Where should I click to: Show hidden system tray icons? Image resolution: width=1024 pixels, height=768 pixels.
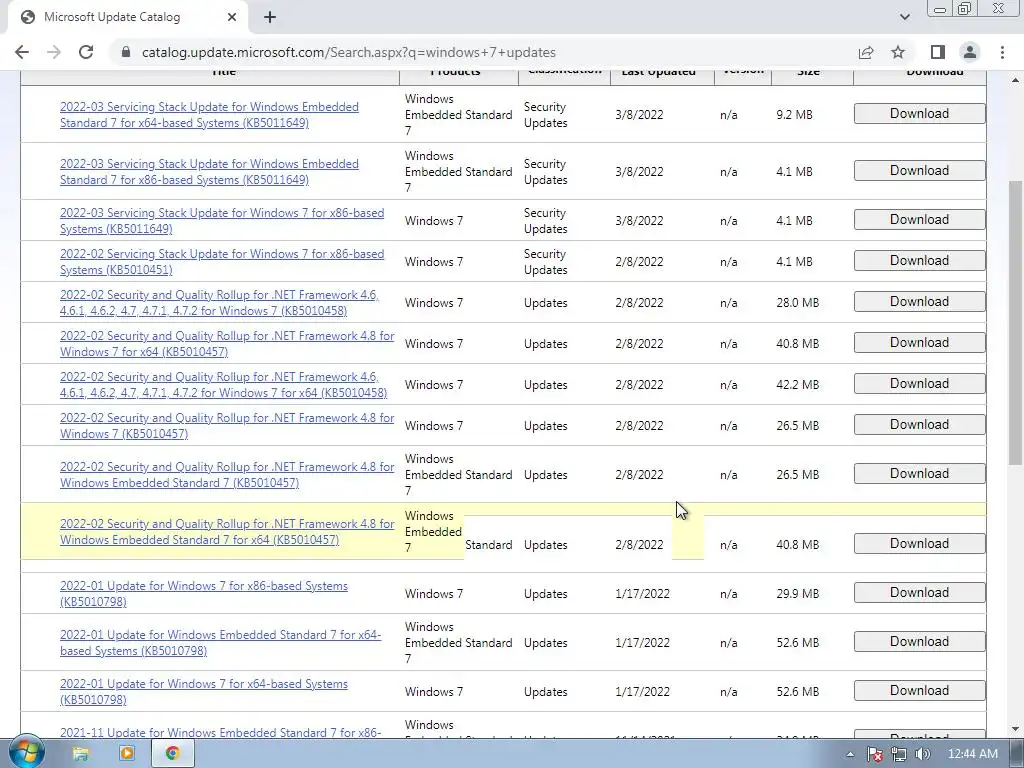coord(850,754)
